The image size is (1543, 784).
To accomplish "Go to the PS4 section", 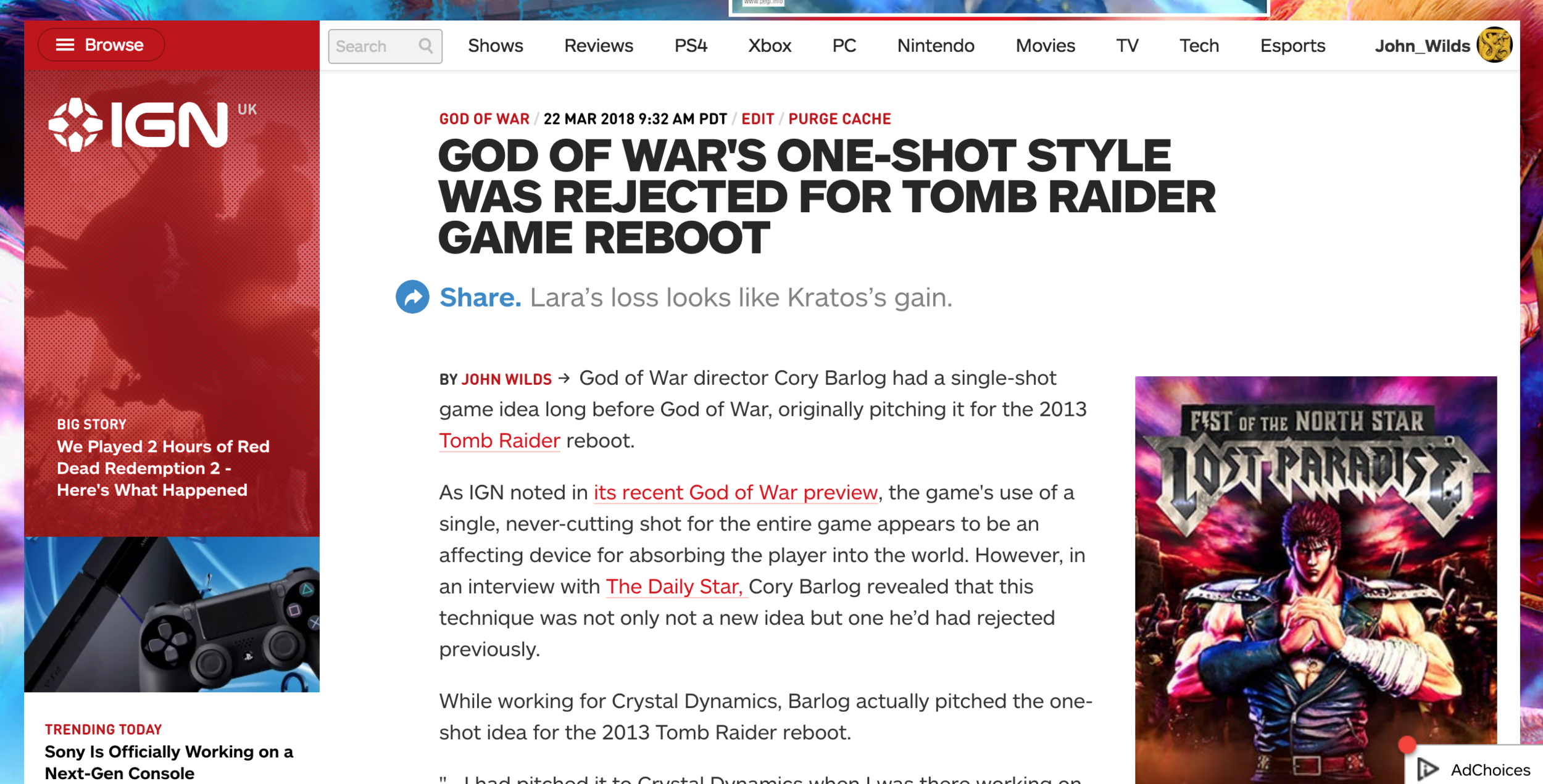I will 690,46.
